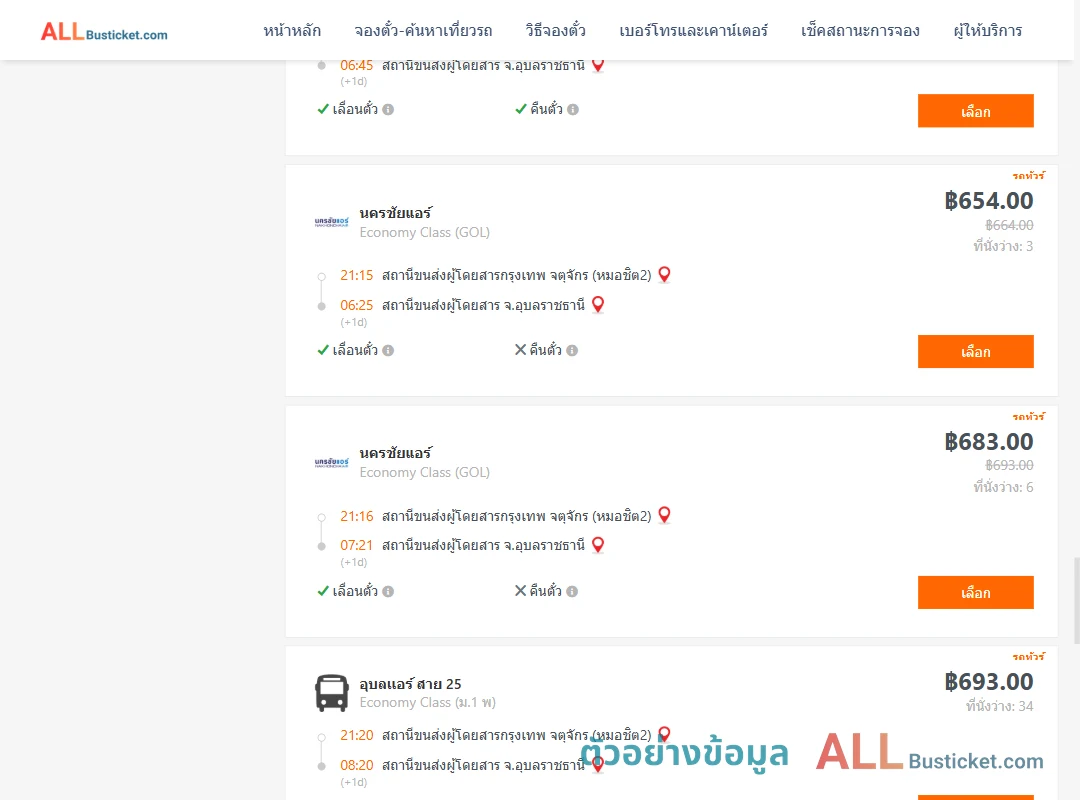Open the วิธีจองตั๋ว menu item

click(x=555, y=31)
